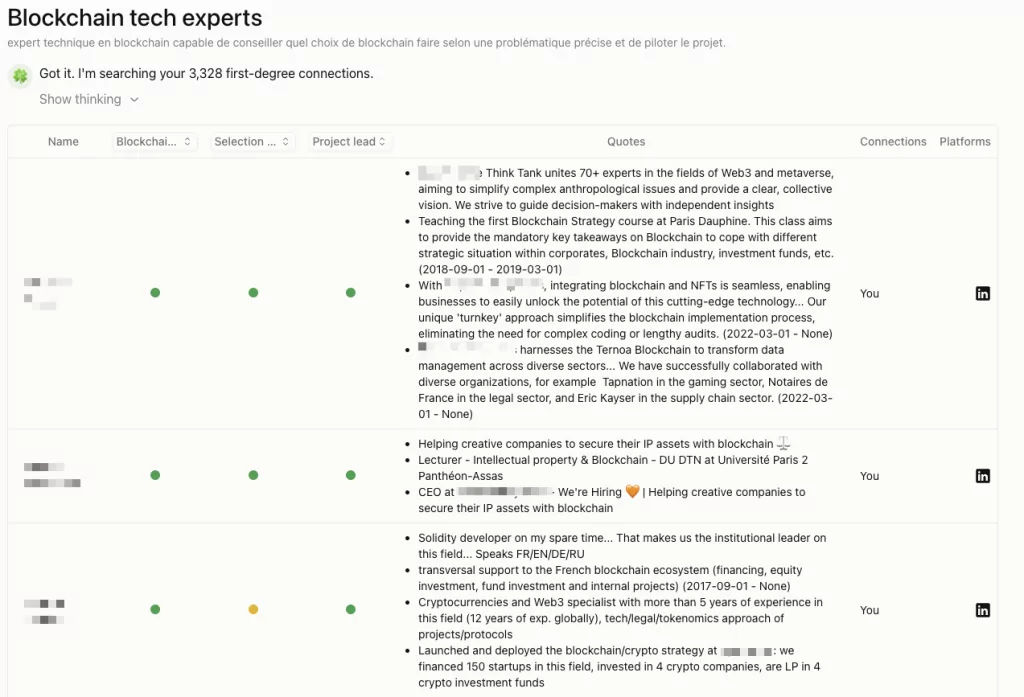This screenshot has width=1024, height=697.
Task: Click the Connections column header
Action: [893, 141]
